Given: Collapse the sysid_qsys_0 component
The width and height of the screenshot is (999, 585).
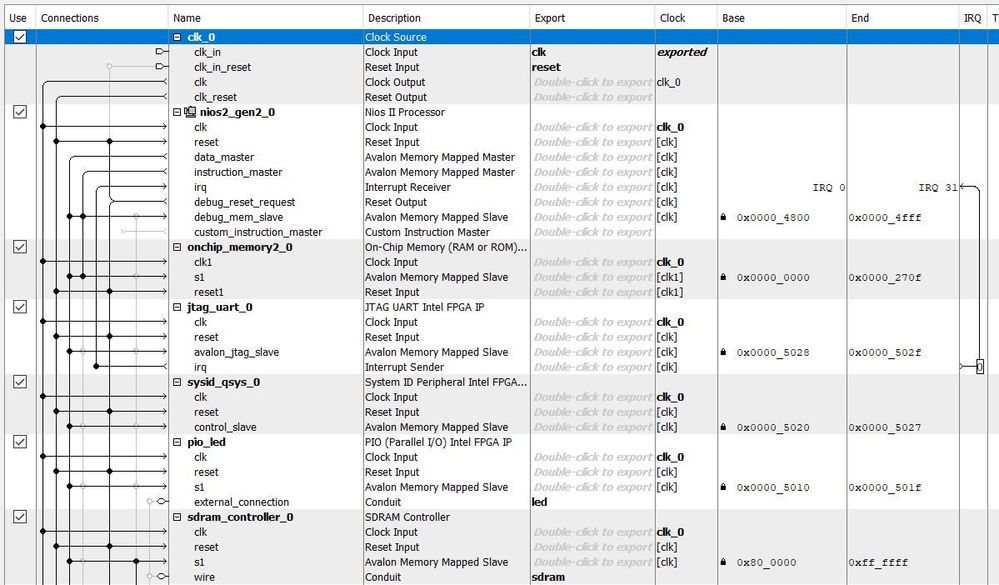Looking at the screenshot, I should (177, 382).
